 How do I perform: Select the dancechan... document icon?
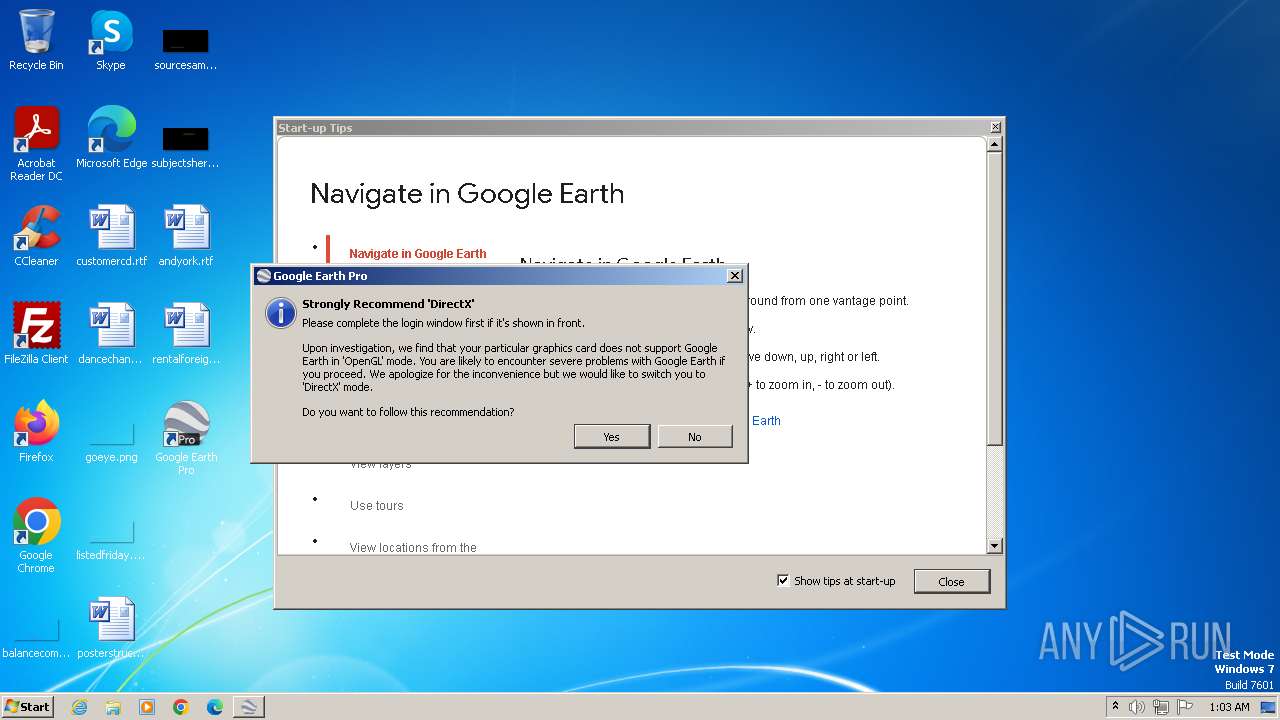pyautogui.click(x=111, y=334)
